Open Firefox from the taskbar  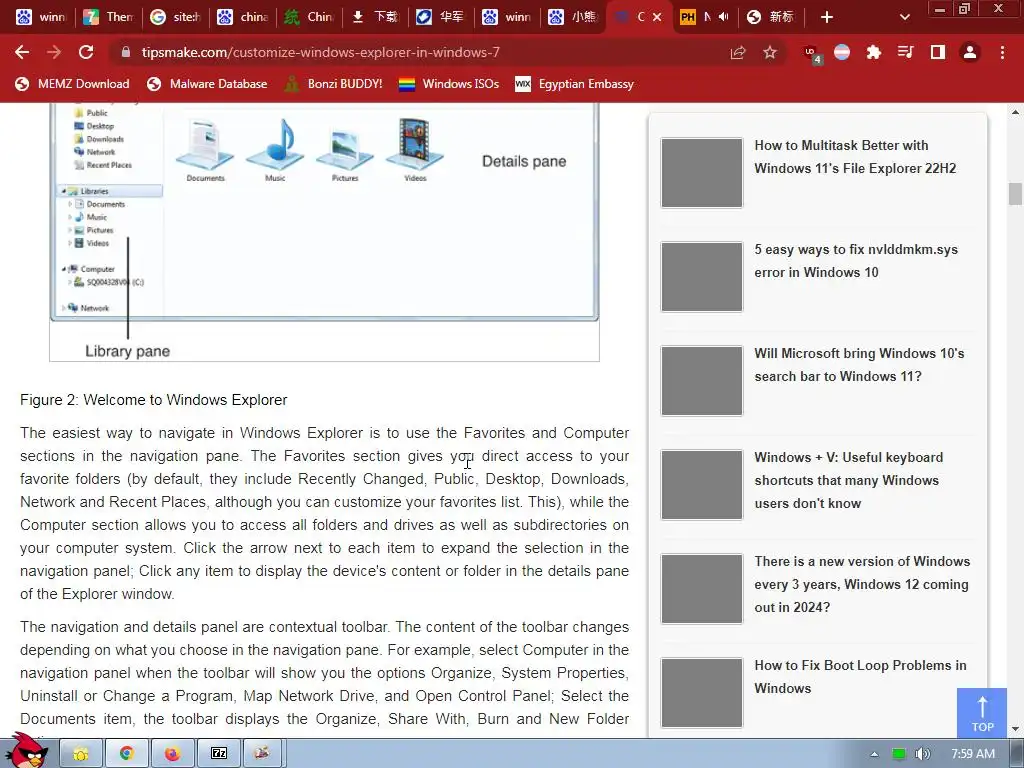click(x=172, y=754)
